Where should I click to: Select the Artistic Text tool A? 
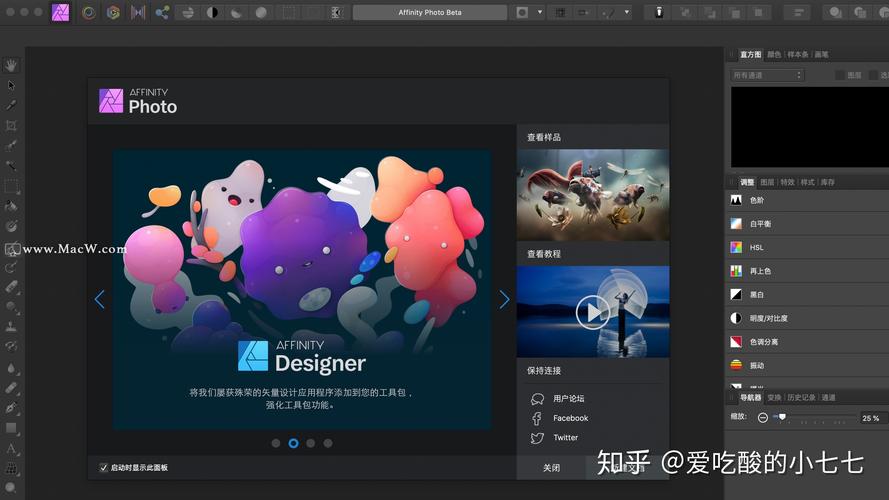click(11, 448)
